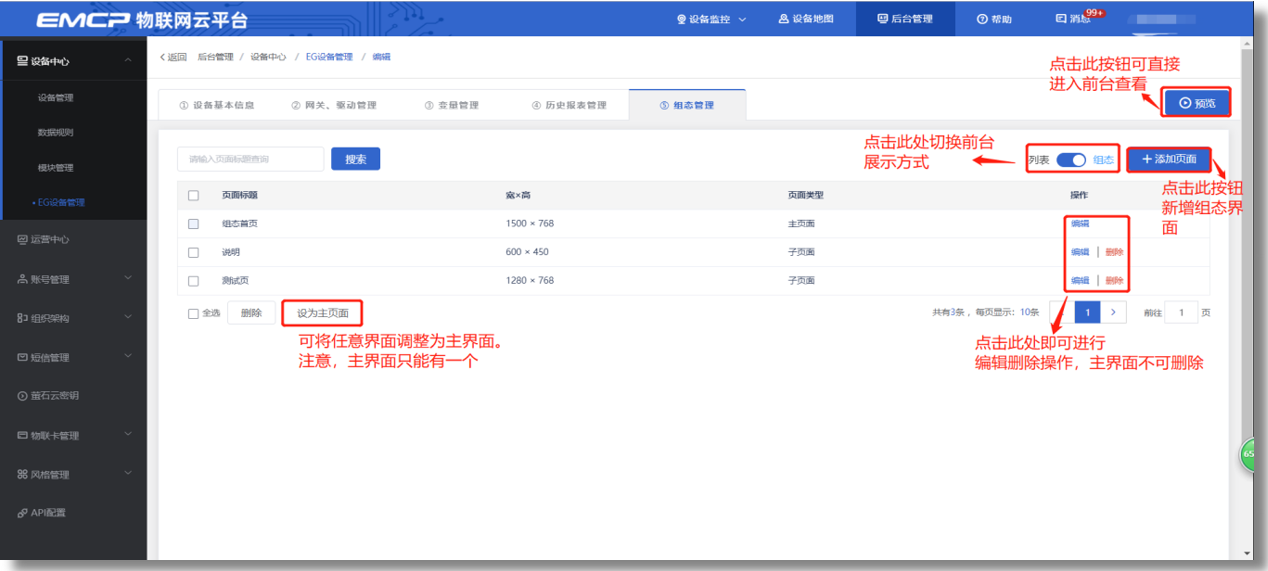1268x571 pixels.
Task: Click the 设备地图 icon in header
Action: [x=784, y=19]
